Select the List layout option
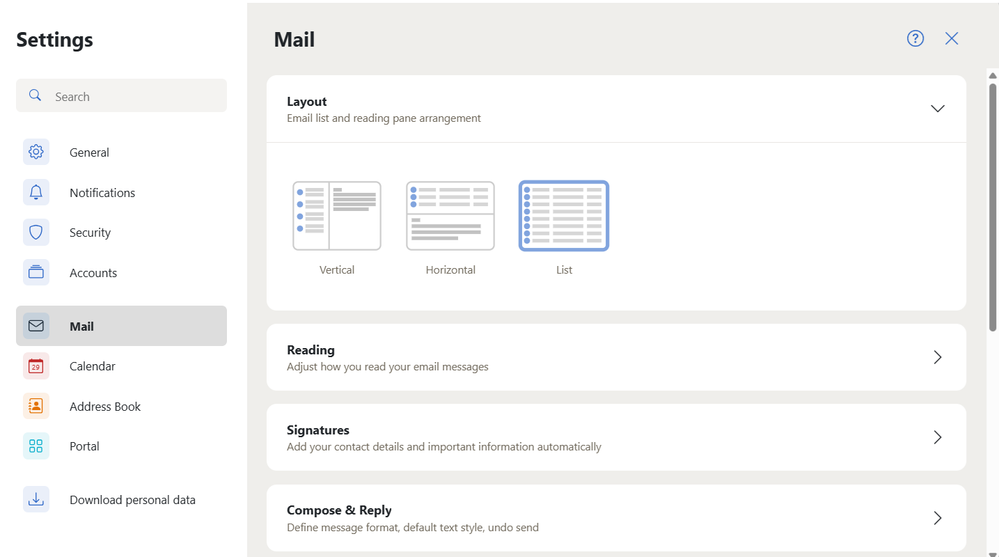999x557 pixels. pyautogui.click(x=564, y=216)
